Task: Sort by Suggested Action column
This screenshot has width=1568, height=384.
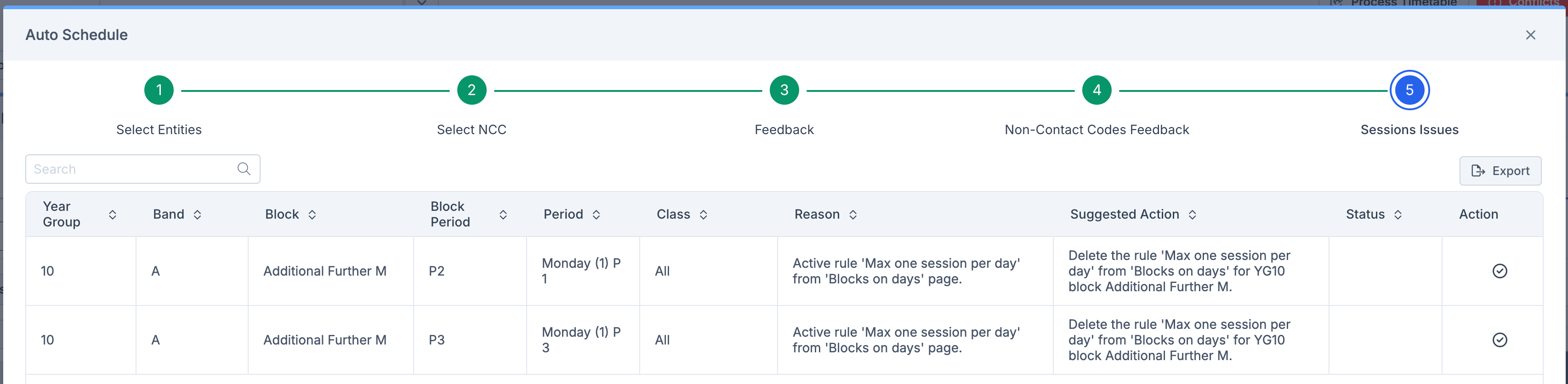Action: (1193, 215)
